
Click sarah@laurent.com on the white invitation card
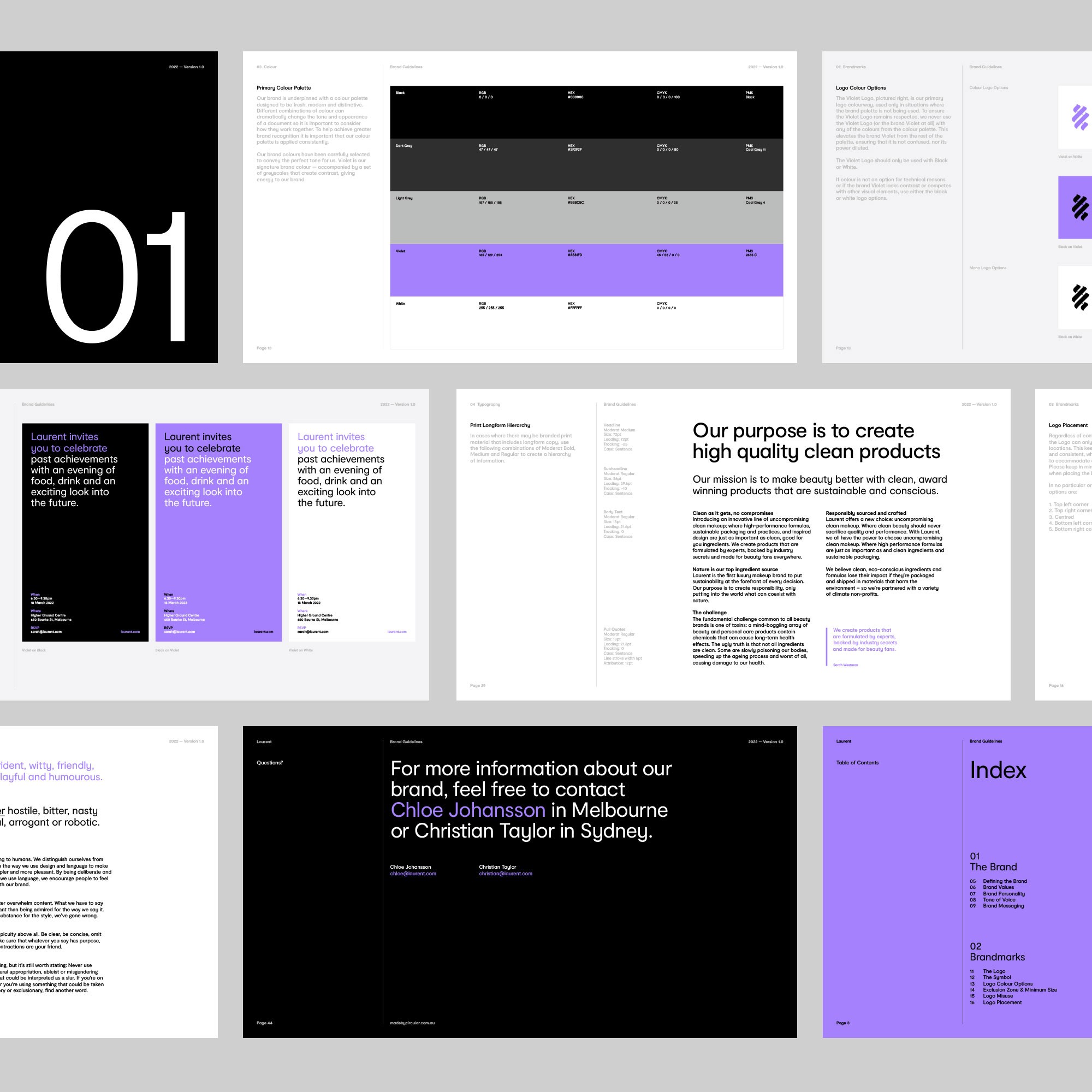[x=313, y=631]
